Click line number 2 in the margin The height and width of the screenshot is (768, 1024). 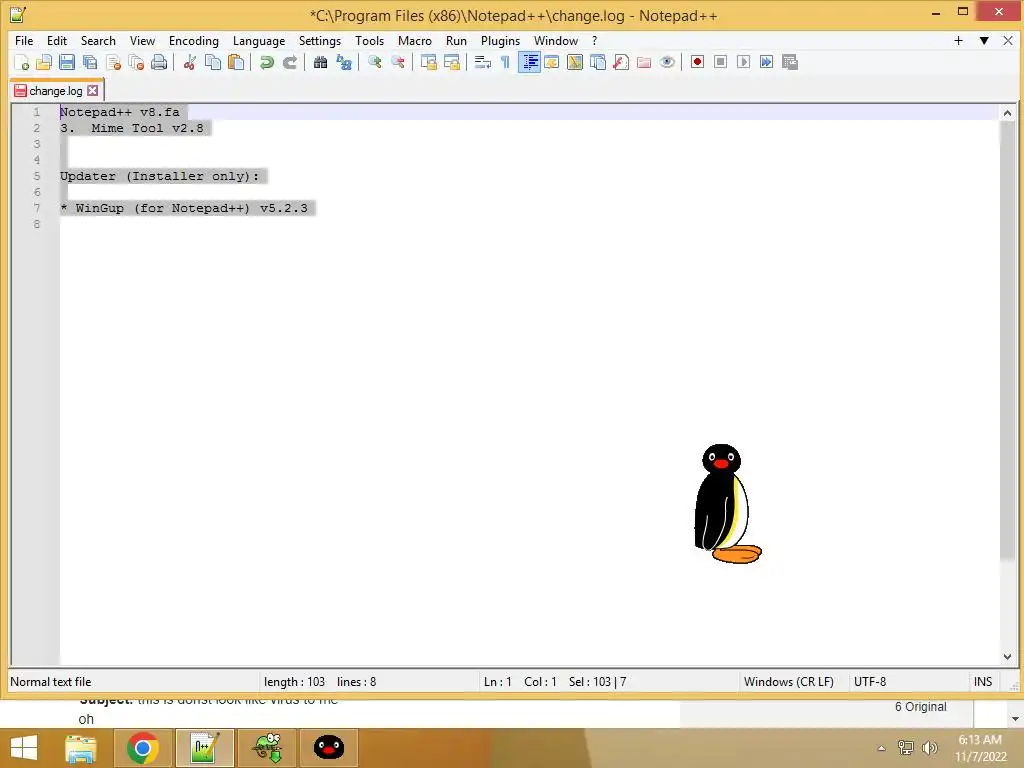pyautogui.click(x=37, y=128)
